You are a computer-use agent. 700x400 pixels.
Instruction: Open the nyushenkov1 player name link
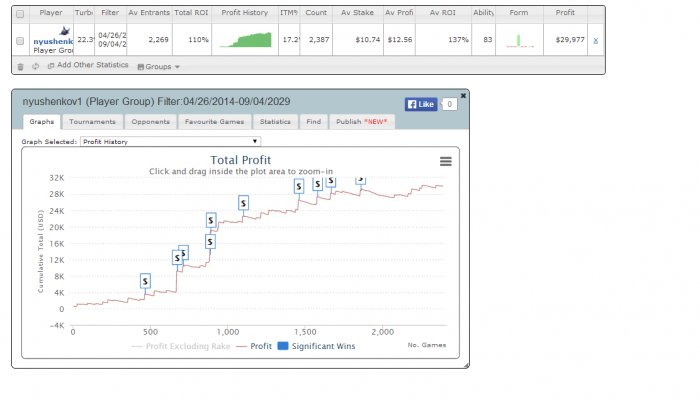pos(53,42)
